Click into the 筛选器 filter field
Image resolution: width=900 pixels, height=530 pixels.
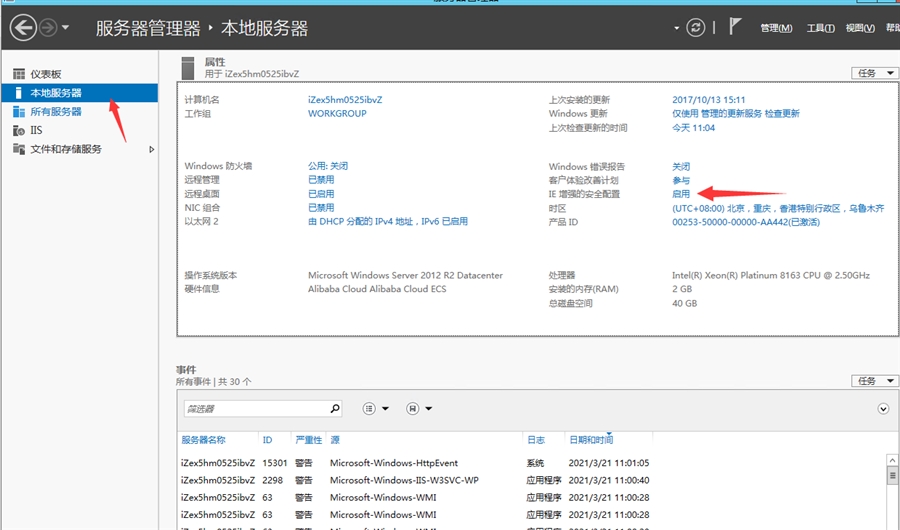tap(254, 408)
